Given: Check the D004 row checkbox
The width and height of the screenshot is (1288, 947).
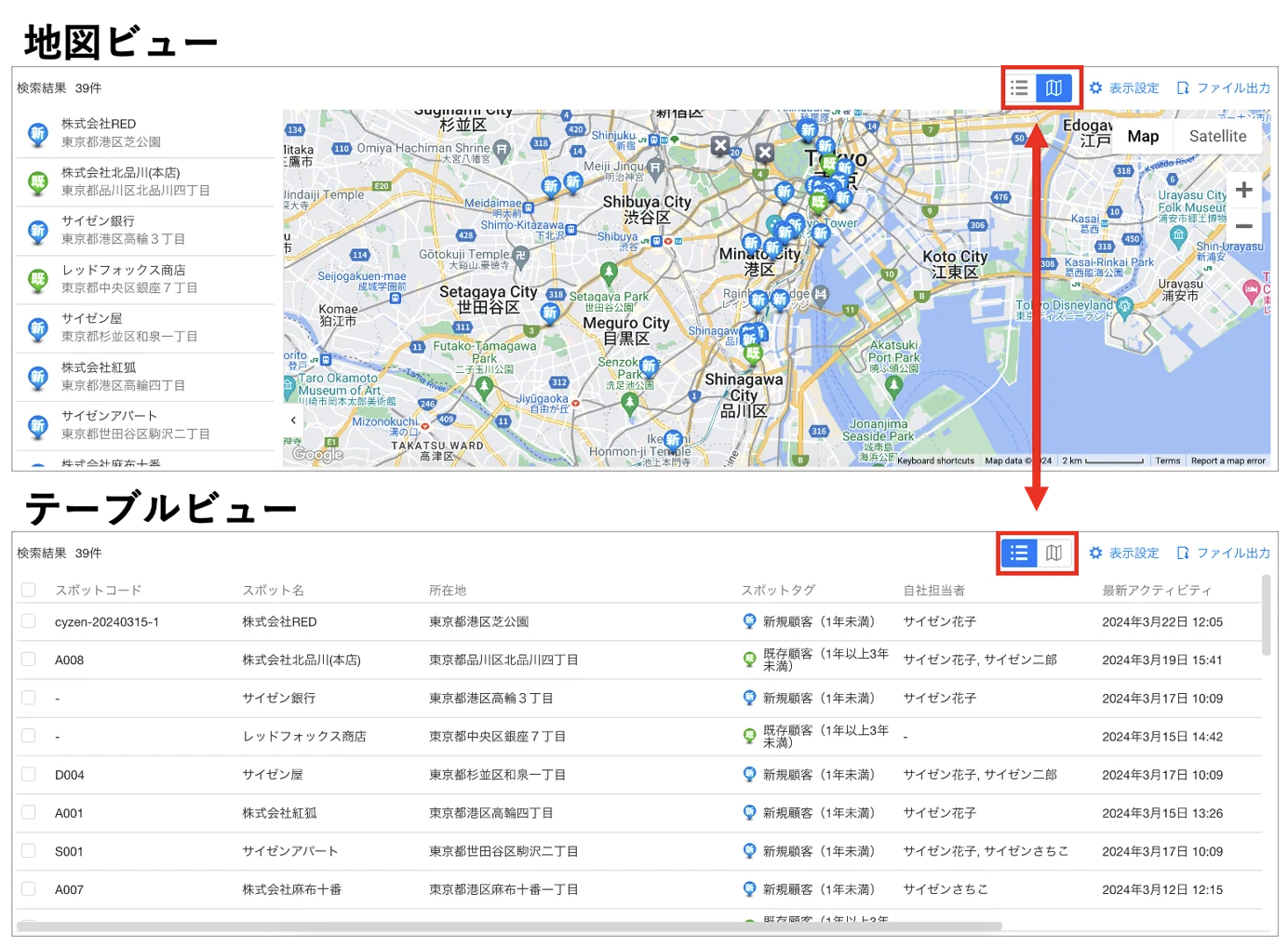Looking at the screenshot, I should tap(28, 774).
